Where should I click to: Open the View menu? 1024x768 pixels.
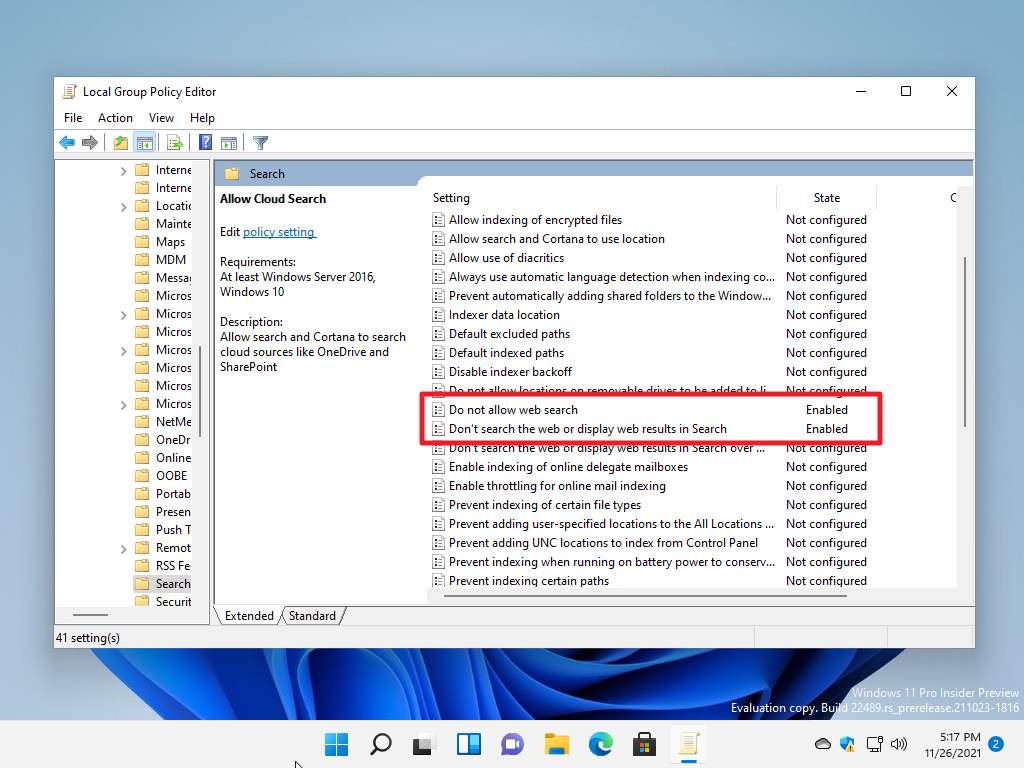pyautogui.click(x=161, y=118)
